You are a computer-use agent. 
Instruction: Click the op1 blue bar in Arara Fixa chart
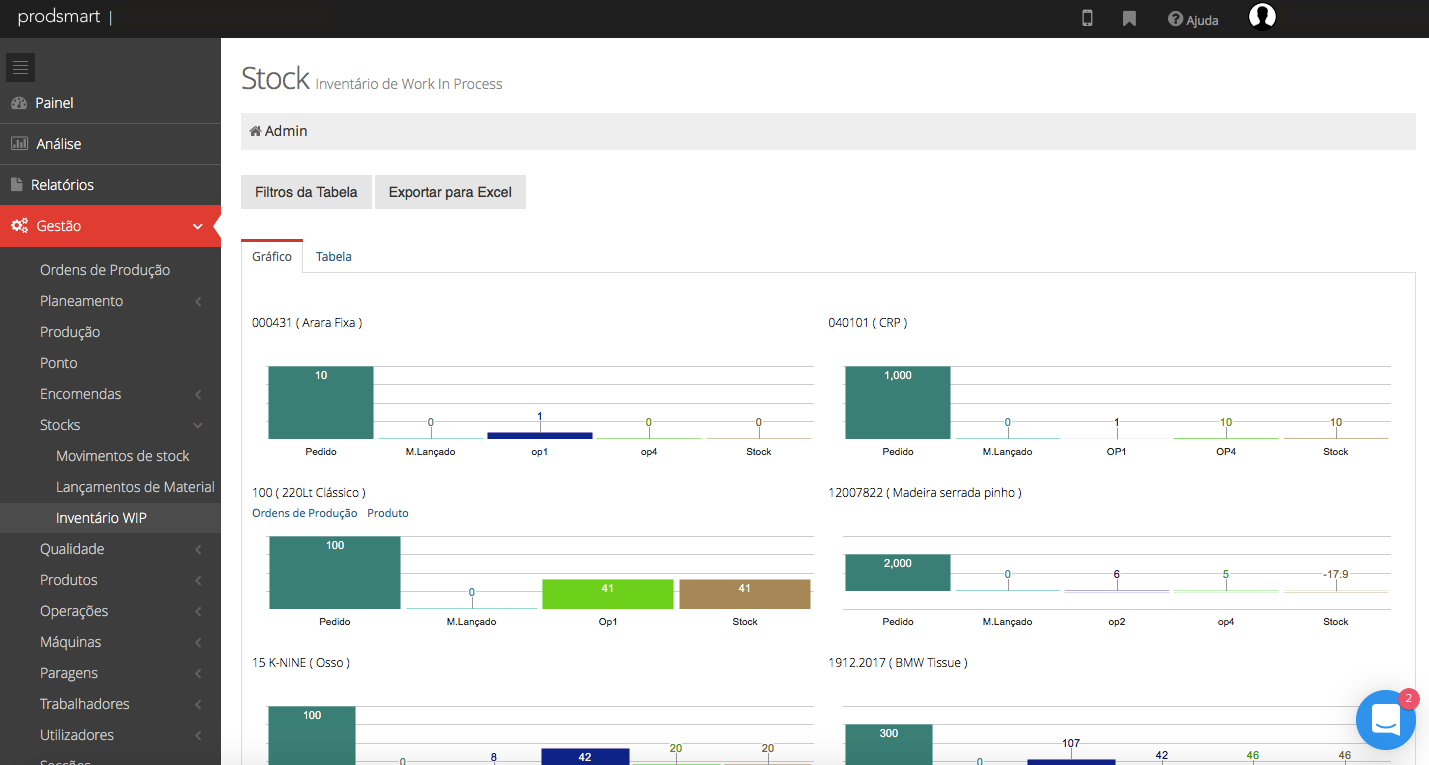(x=540, y=435)
